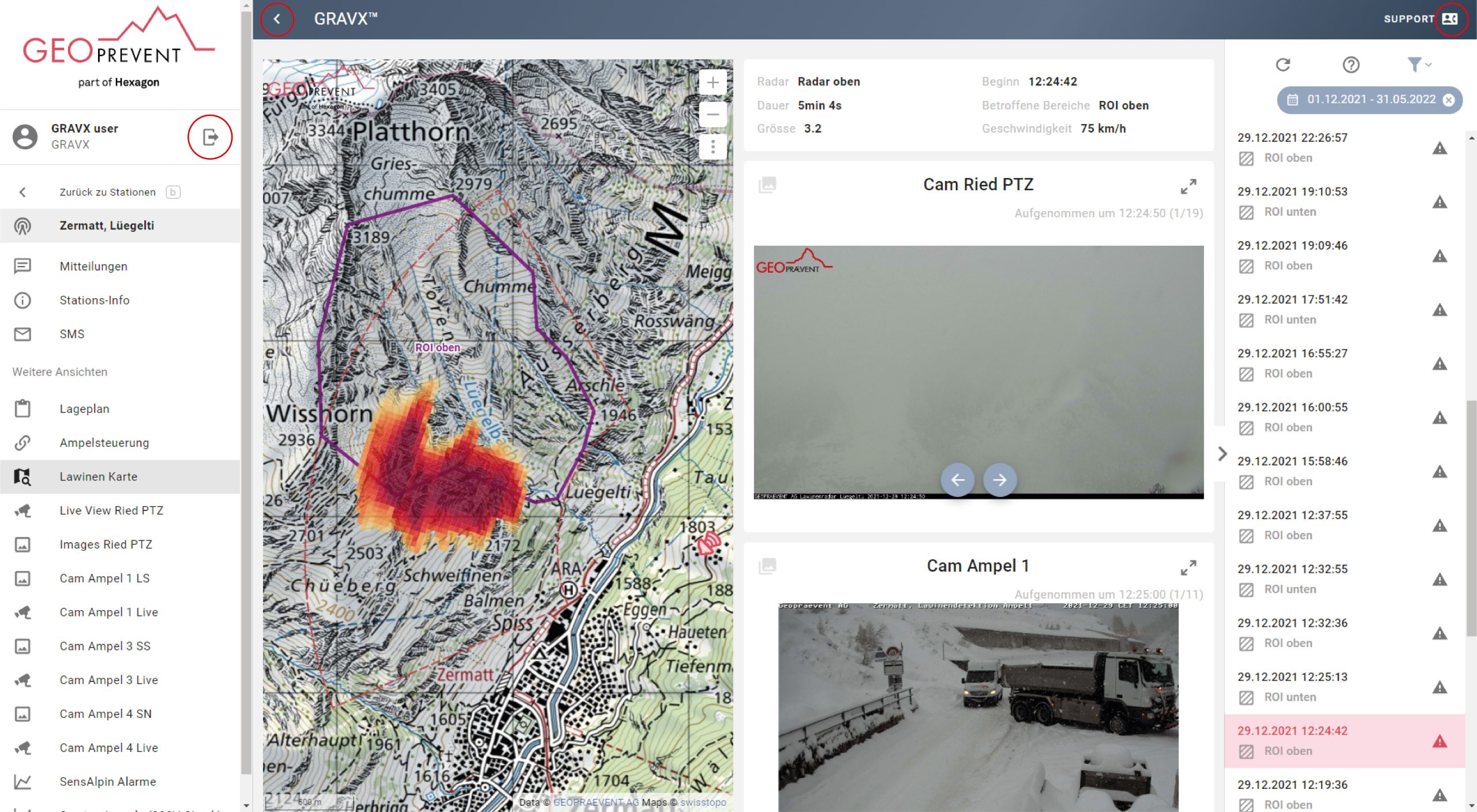Click the GRAVX user avatar icon
Screen dimensions: 1477x812
tap(25, 137)
